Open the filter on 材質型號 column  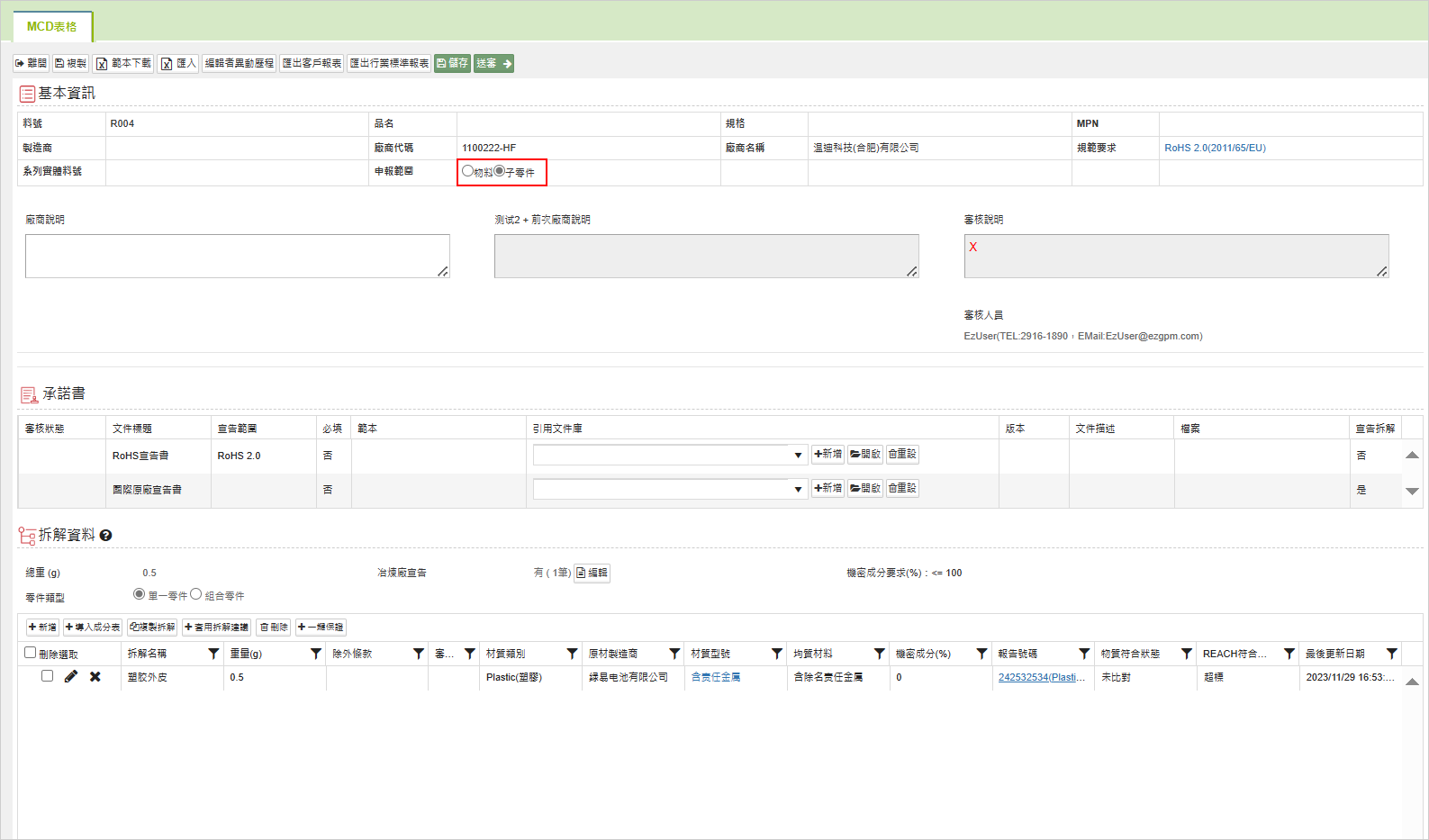777,654
